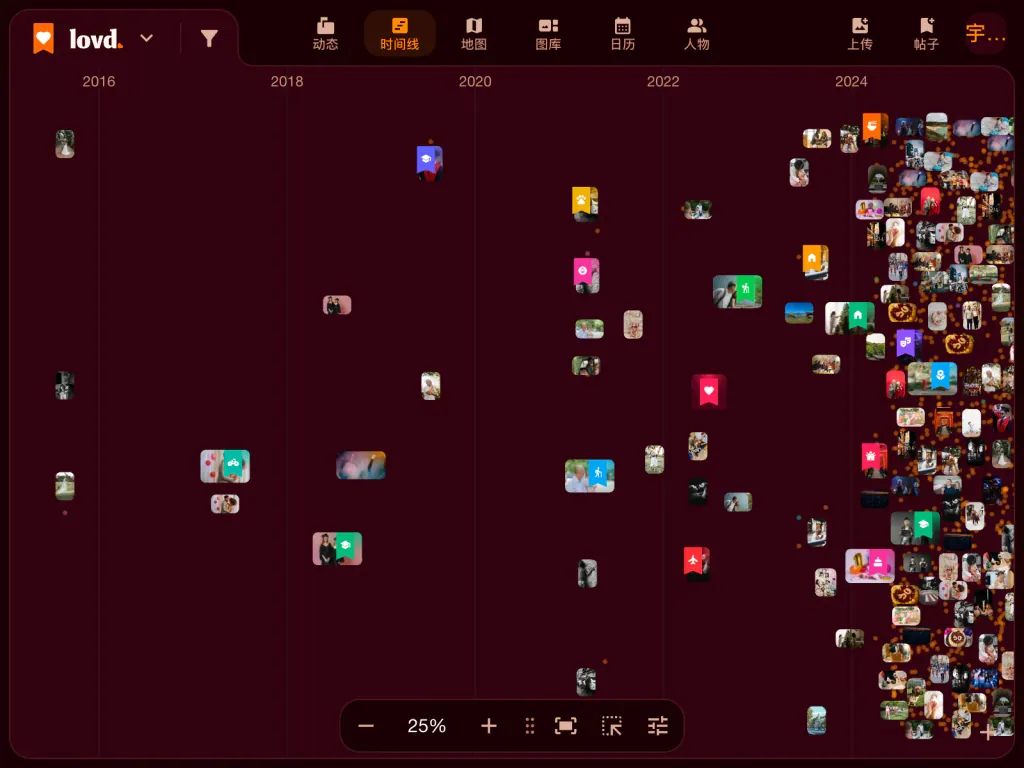Open the green house bookmark
This screenshot has height=768, width=1024.
pyautogui.click(x=858, y=316)
